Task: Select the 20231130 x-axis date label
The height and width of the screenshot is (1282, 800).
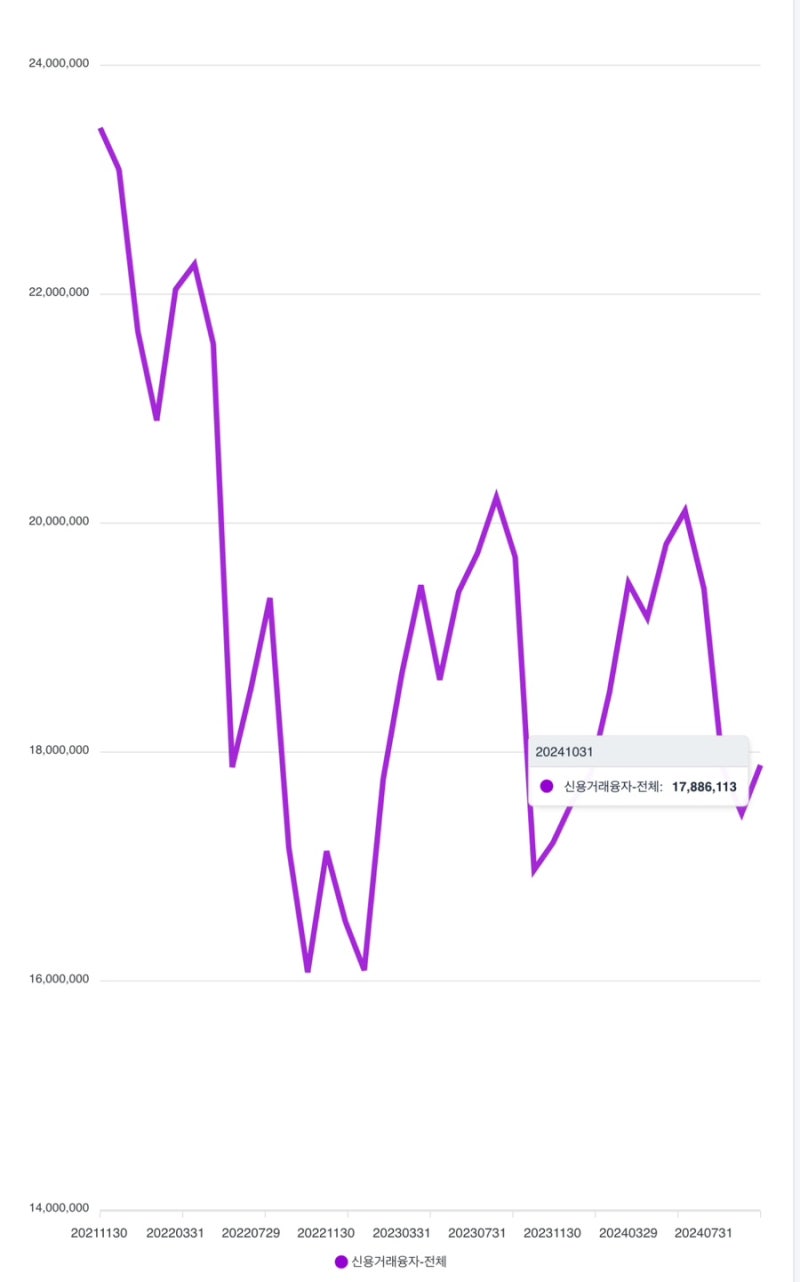Action: click(x=553, y=1234)
